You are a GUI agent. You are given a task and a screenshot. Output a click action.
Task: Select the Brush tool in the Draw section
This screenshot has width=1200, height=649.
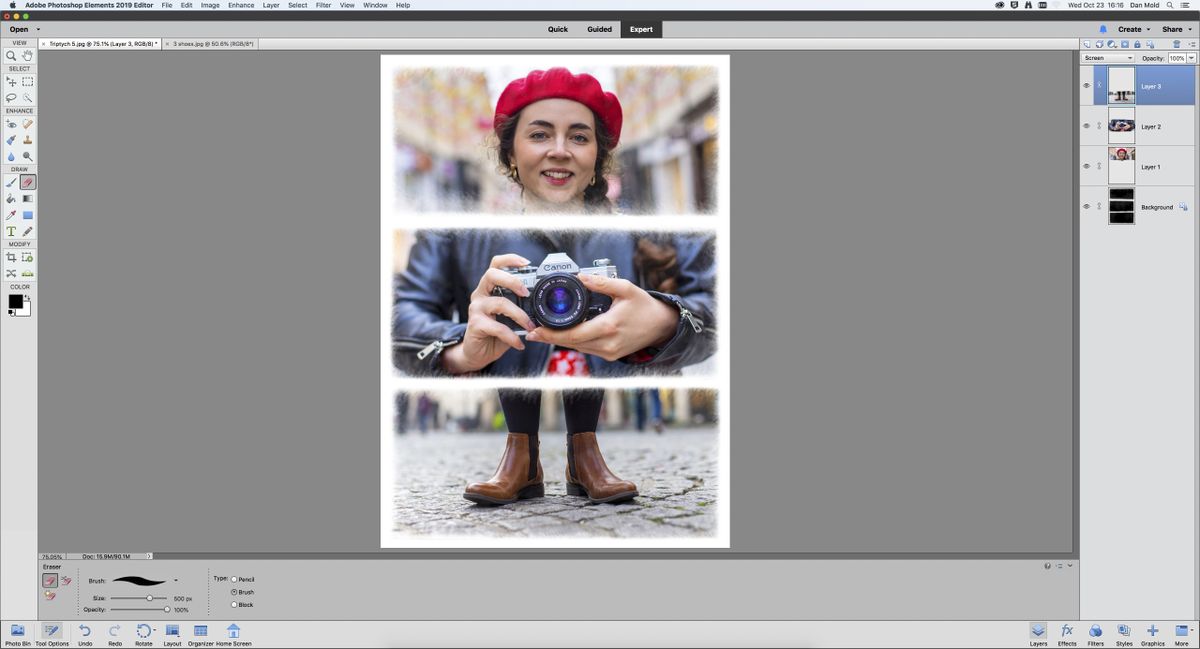coord(11,182)
